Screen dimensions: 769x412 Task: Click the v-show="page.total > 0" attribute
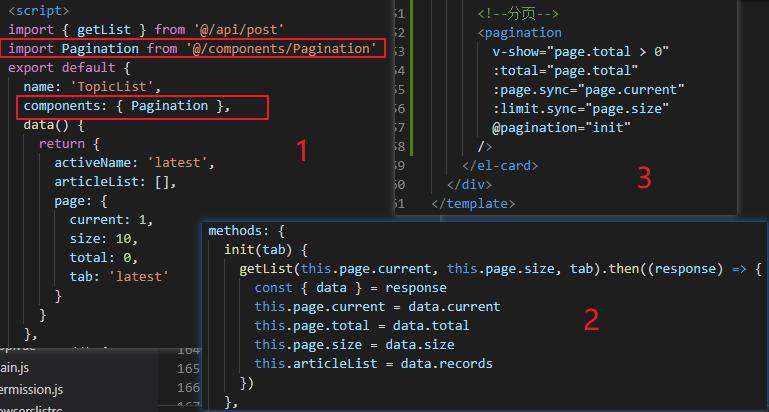pyautogui.click(x=581, y=52)
